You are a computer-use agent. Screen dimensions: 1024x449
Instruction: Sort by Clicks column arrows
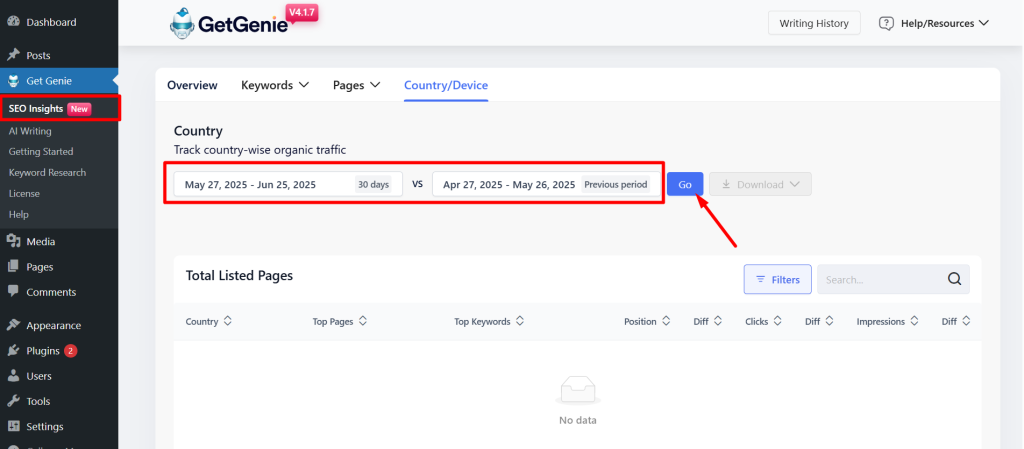[x=778, y=321]
